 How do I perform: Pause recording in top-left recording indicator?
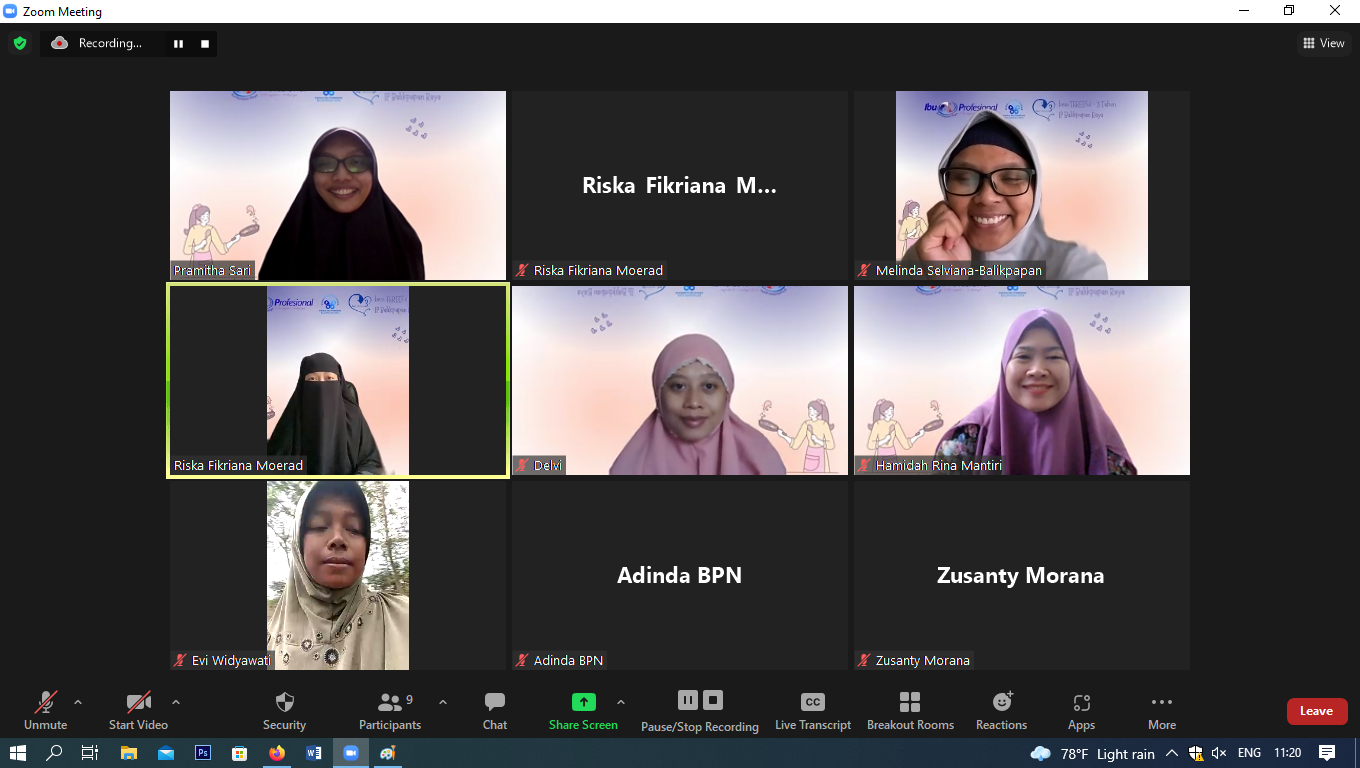coord(179,43)
